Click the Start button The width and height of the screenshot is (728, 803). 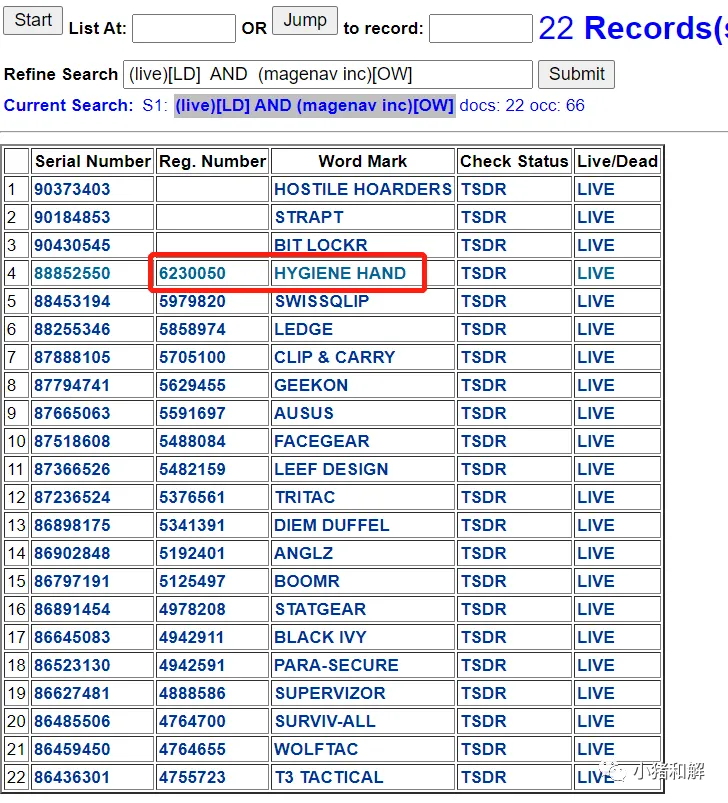click(33, 20)
